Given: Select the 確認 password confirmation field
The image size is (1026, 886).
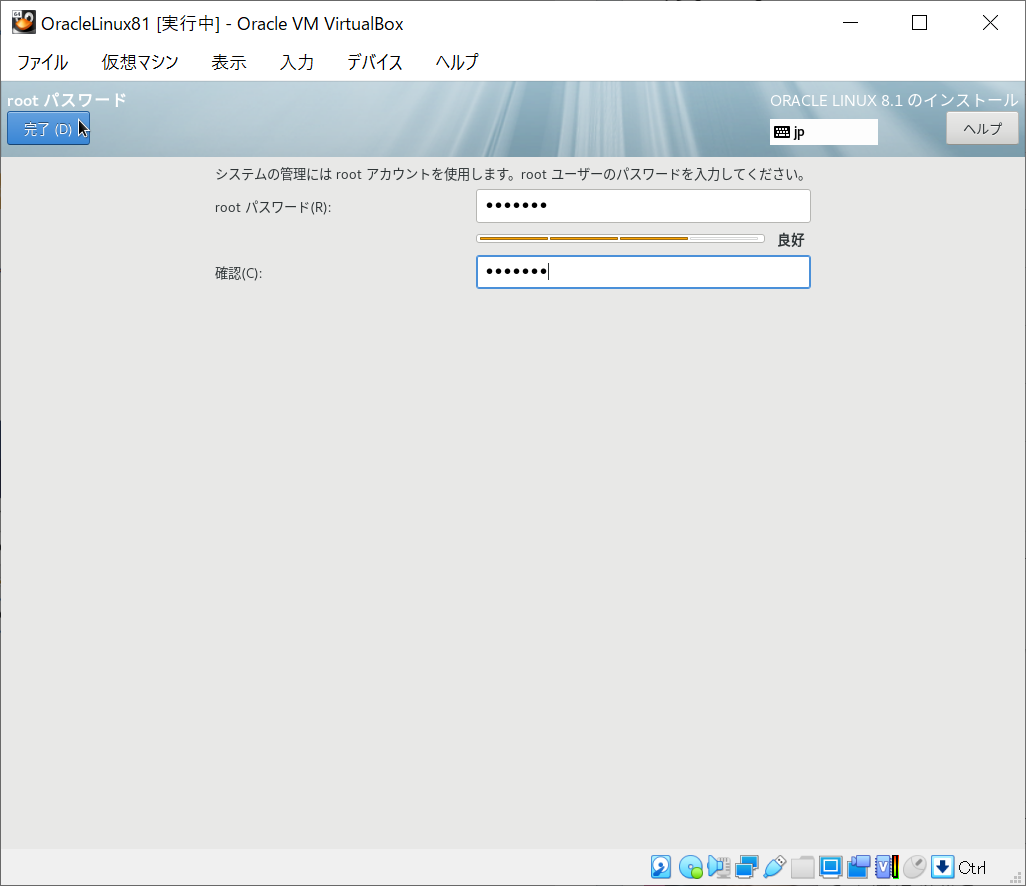Looking at the screenshot, I should point(643,271).
